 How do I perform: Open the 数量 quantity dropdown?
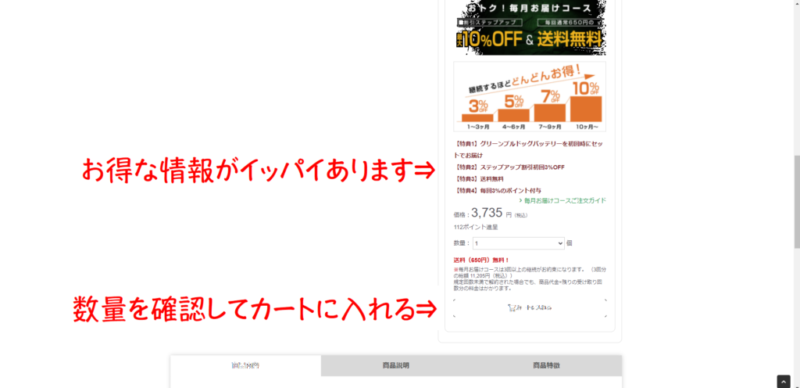pyautogui.click(x=518, y=244)
